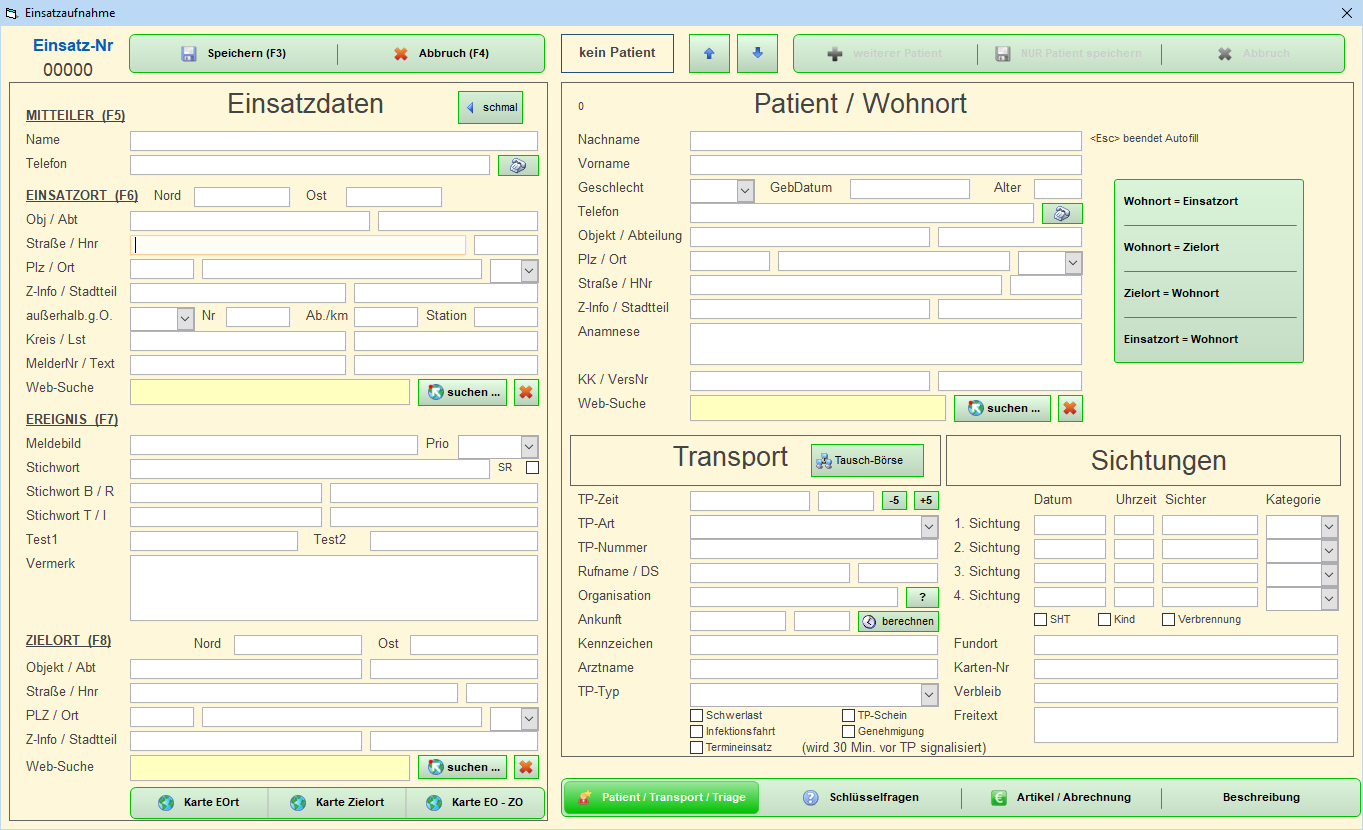Click question mark next to Organisation
Image resolution: width=1363 pixels, height=830 pixels.
(922, 598)
